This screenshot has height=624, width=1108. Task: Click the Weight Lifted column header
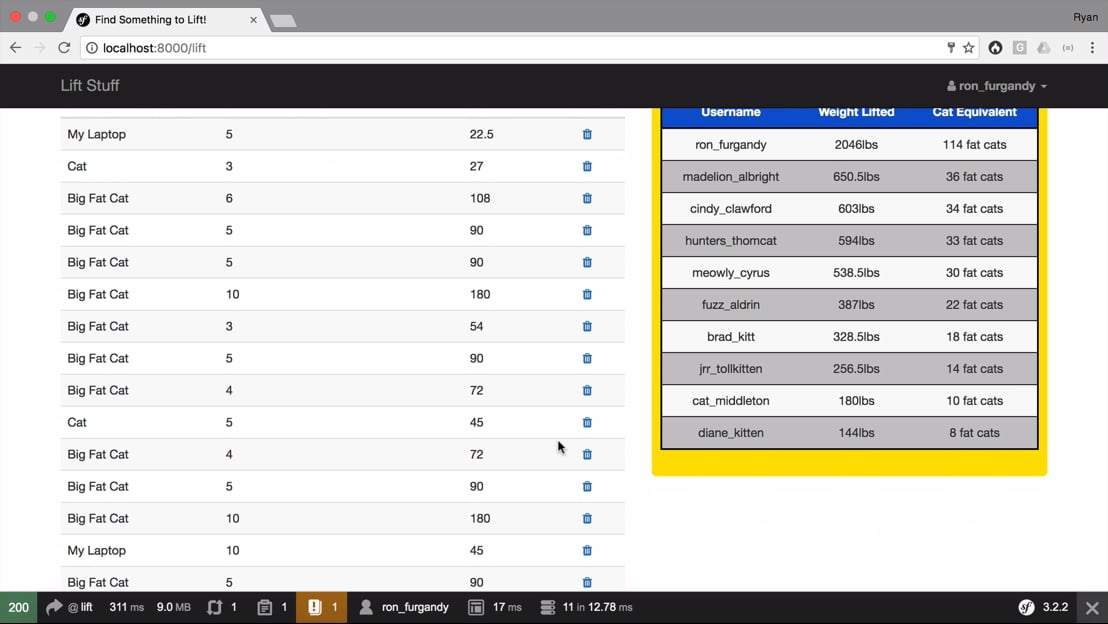[856, 112]
